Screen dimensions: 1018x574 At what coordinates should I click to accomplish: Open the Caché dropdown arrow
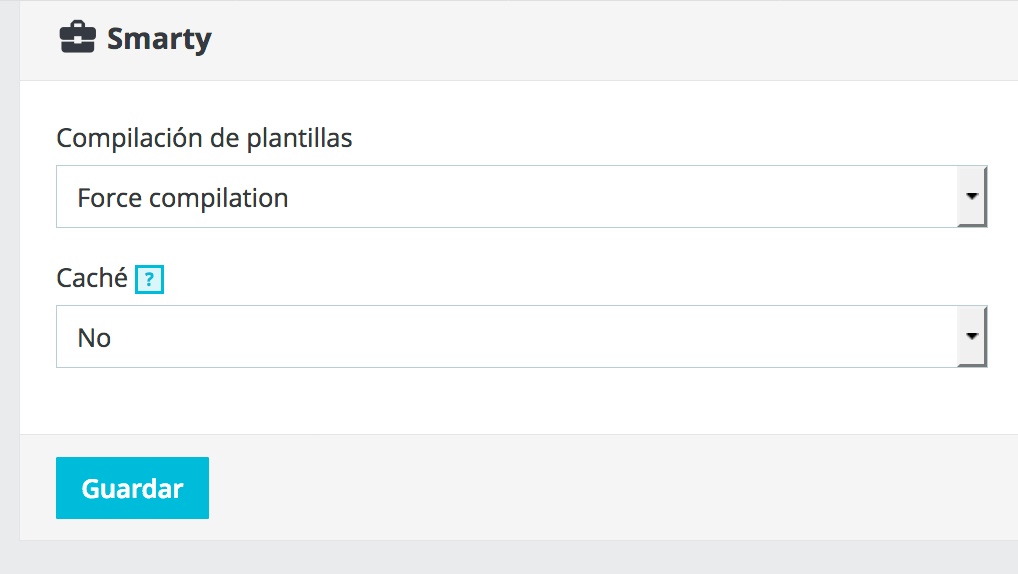point(971,336)
